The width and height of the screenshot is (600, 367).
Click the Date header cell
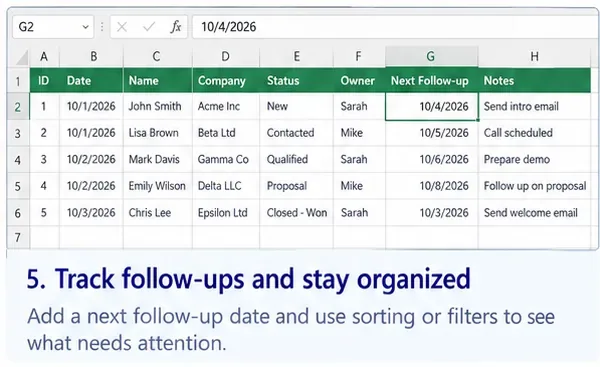pos(91,80)
